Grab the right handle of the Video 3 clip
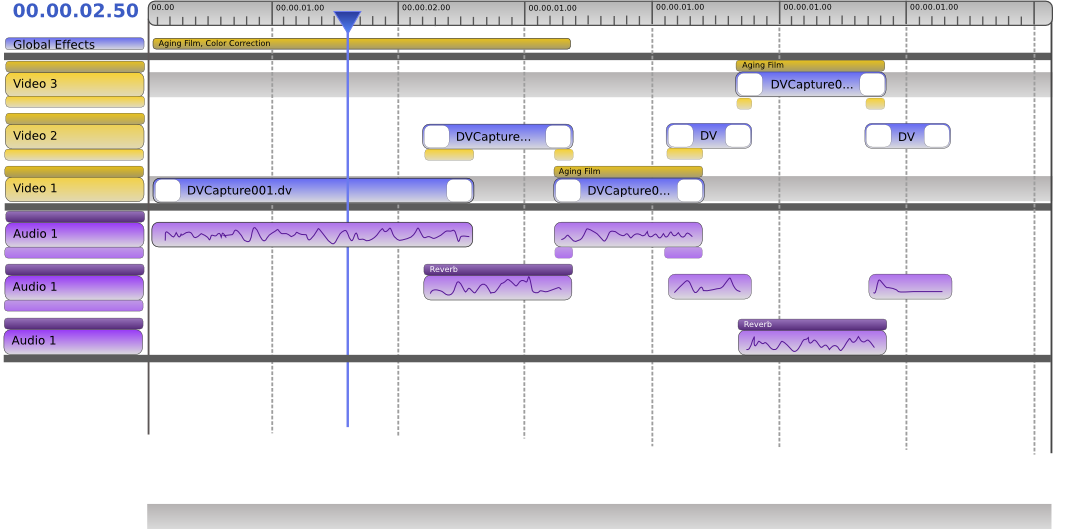 (x=872, y=85)
